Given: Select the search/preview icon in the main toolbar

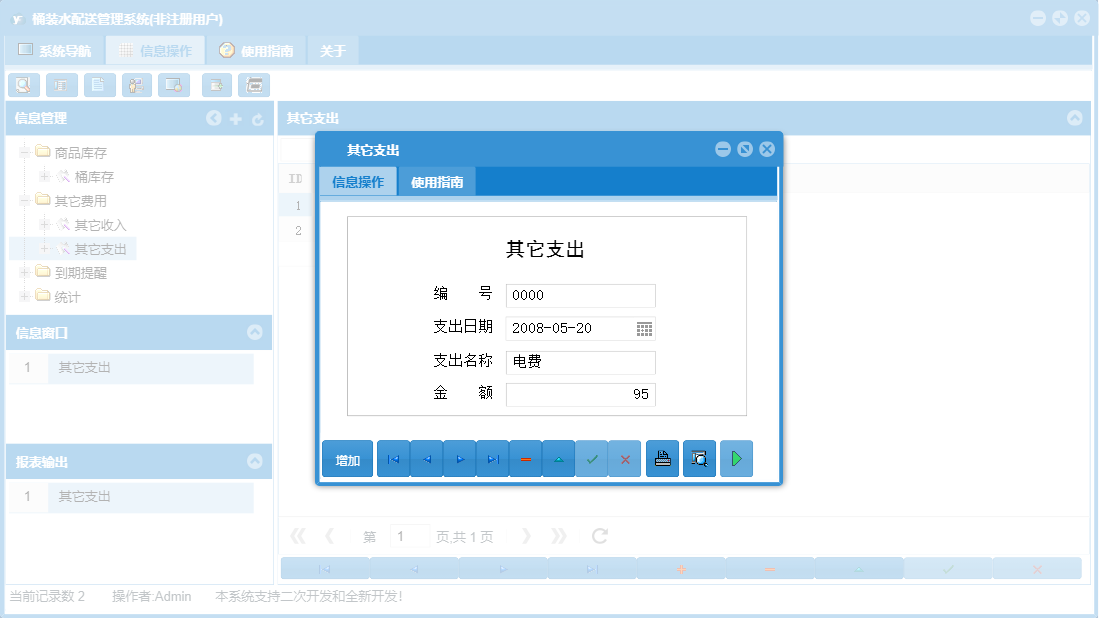Looking at the screenshot, I should tap(24, 85).
